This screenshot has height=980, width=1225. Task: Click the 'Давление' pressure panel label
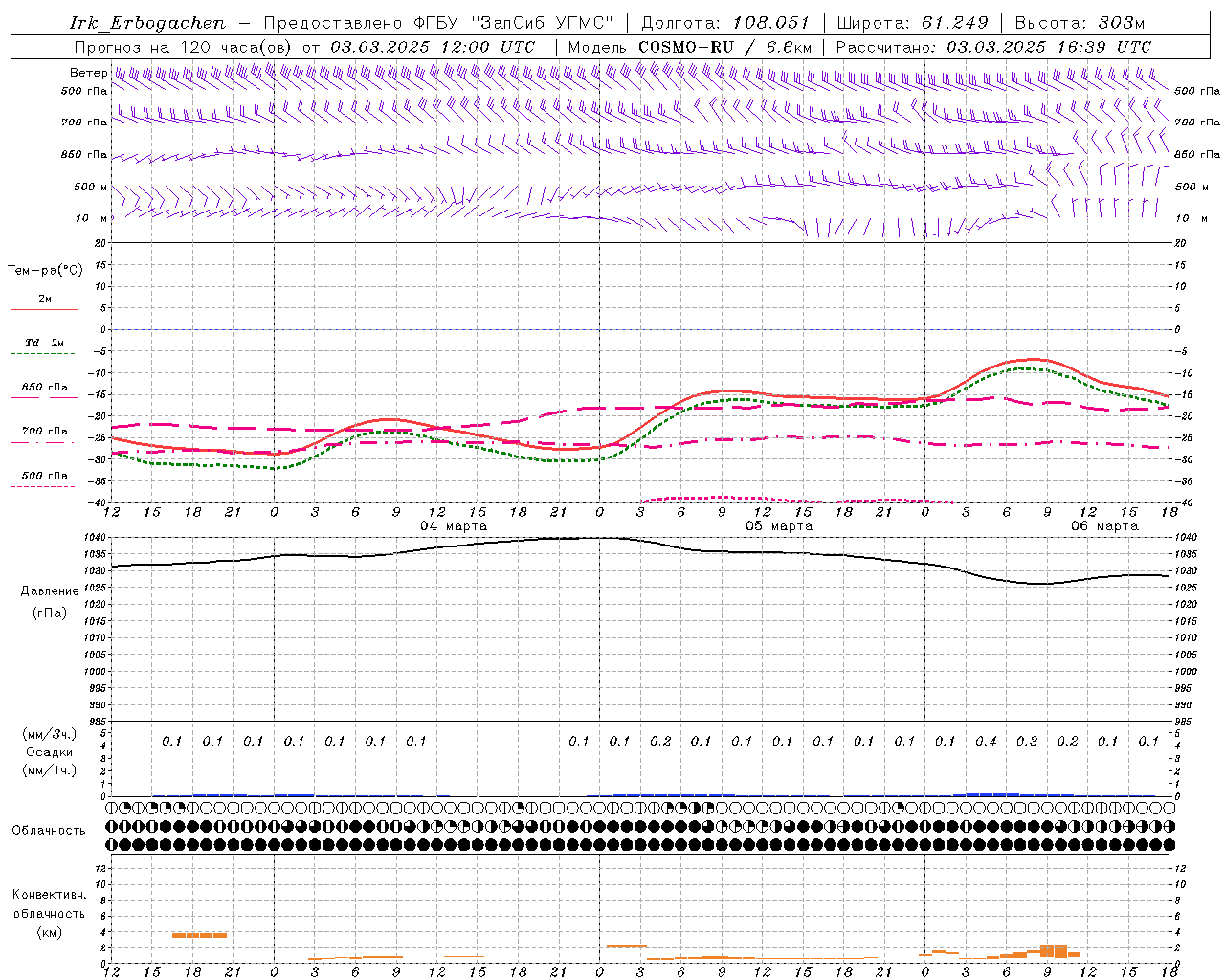50,591
